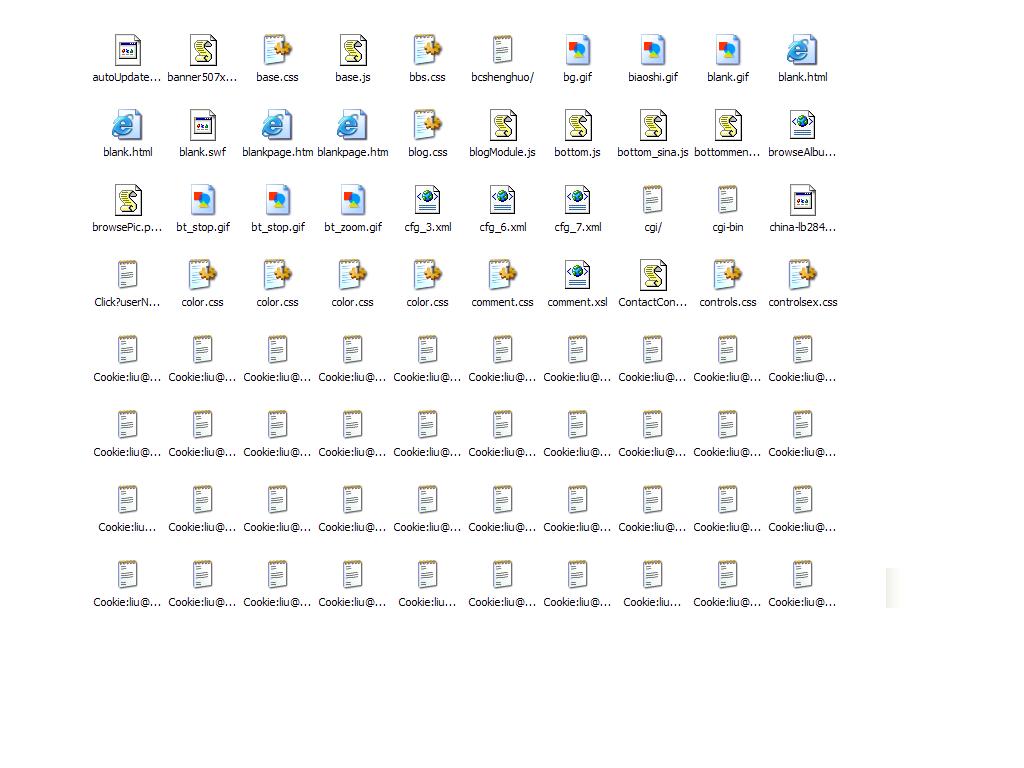
Task: Open the cfg_3.xml file
Action: pyautogui.click(x=427, y=201)
